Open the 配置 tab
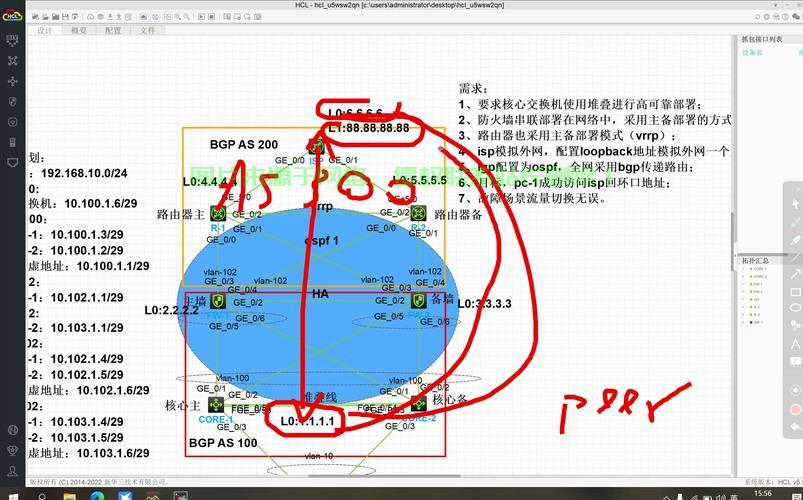The image size is (803, 500). click(113, 31)
